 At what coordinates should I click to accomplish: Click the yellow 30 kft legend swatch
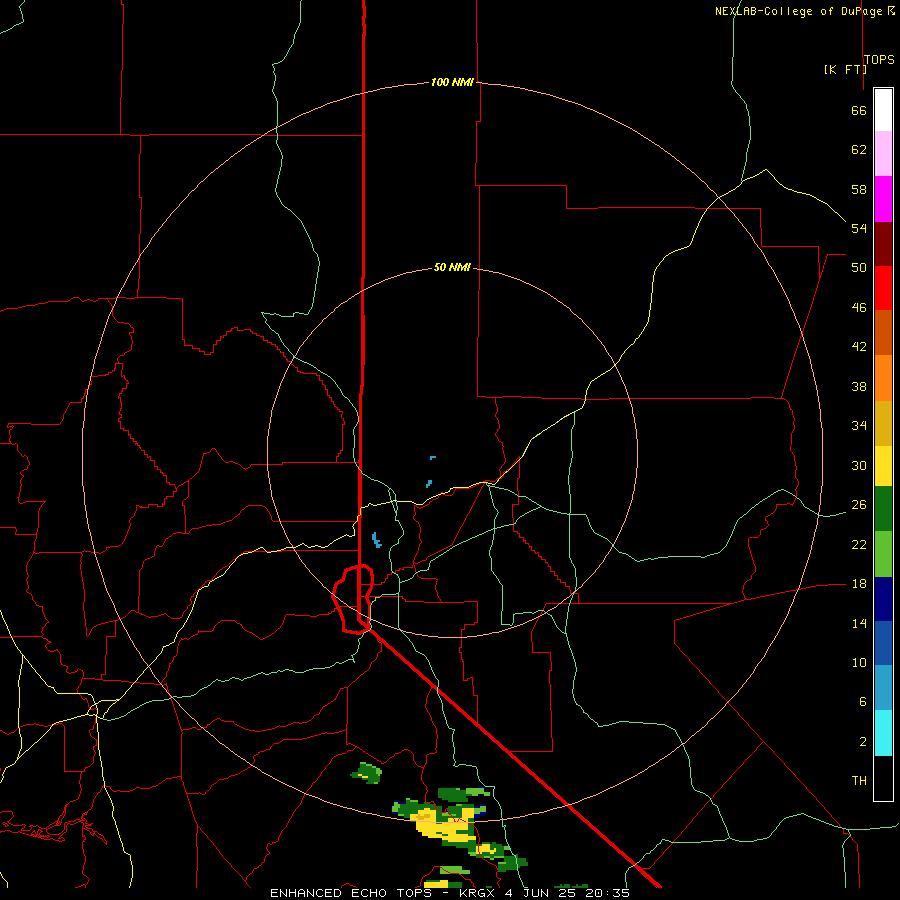tap(883, 466)
